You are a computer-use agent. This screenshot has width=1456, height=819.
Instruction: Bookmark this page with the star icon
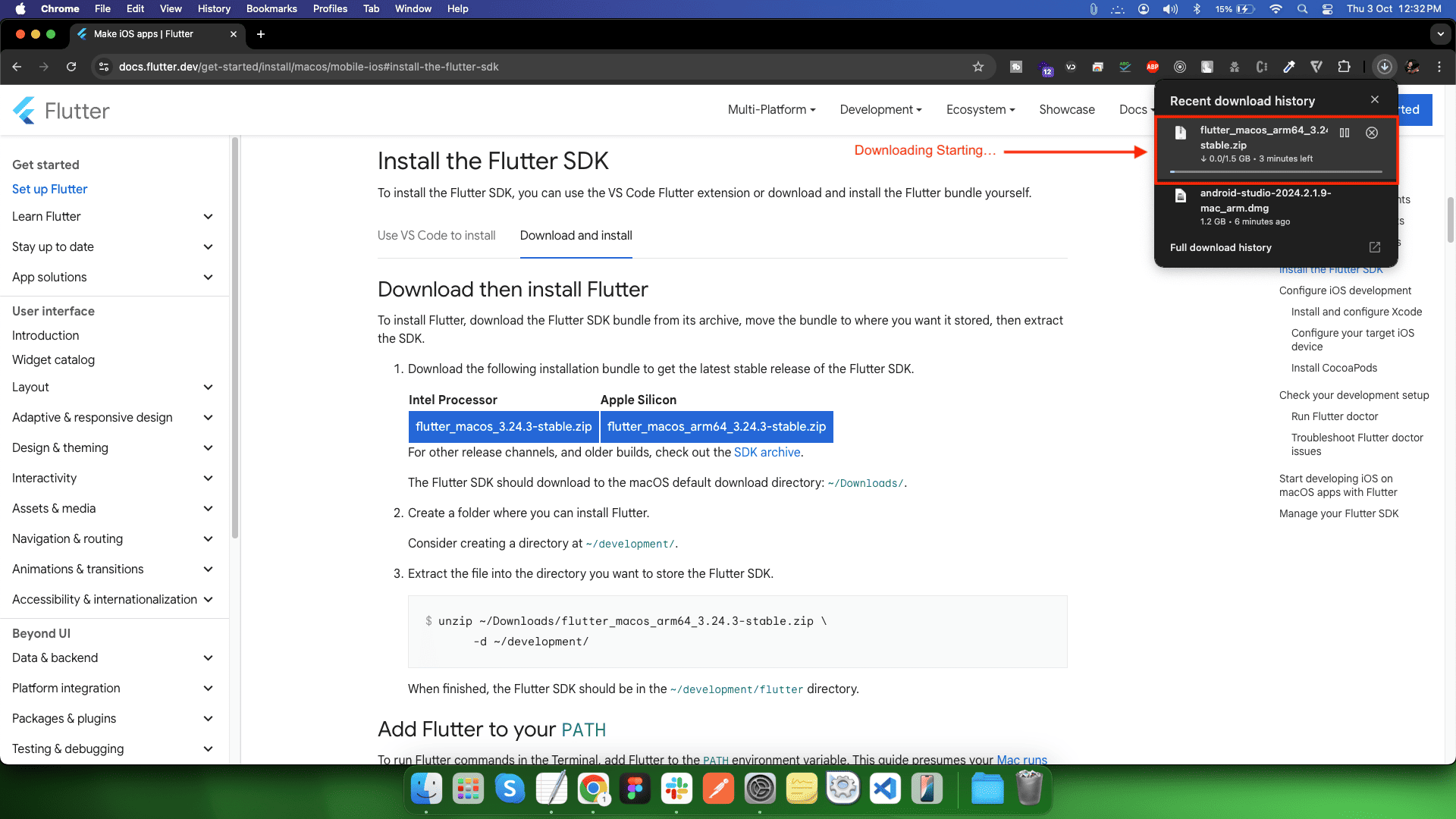coord(978,67)
